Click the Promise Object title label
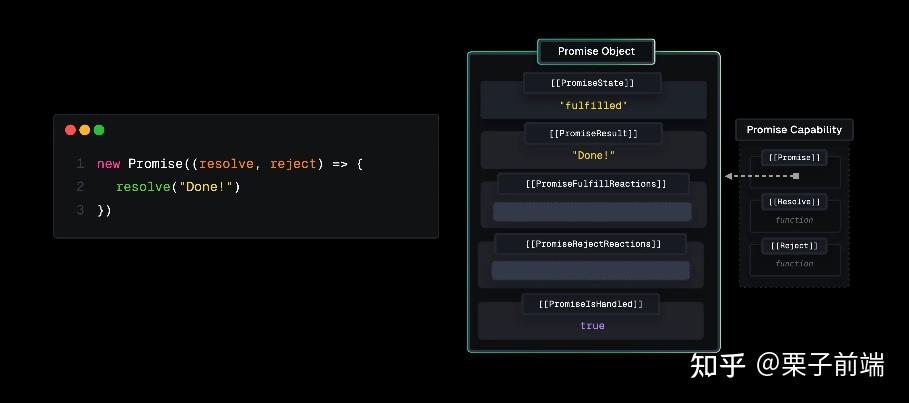 coord(596,51)
